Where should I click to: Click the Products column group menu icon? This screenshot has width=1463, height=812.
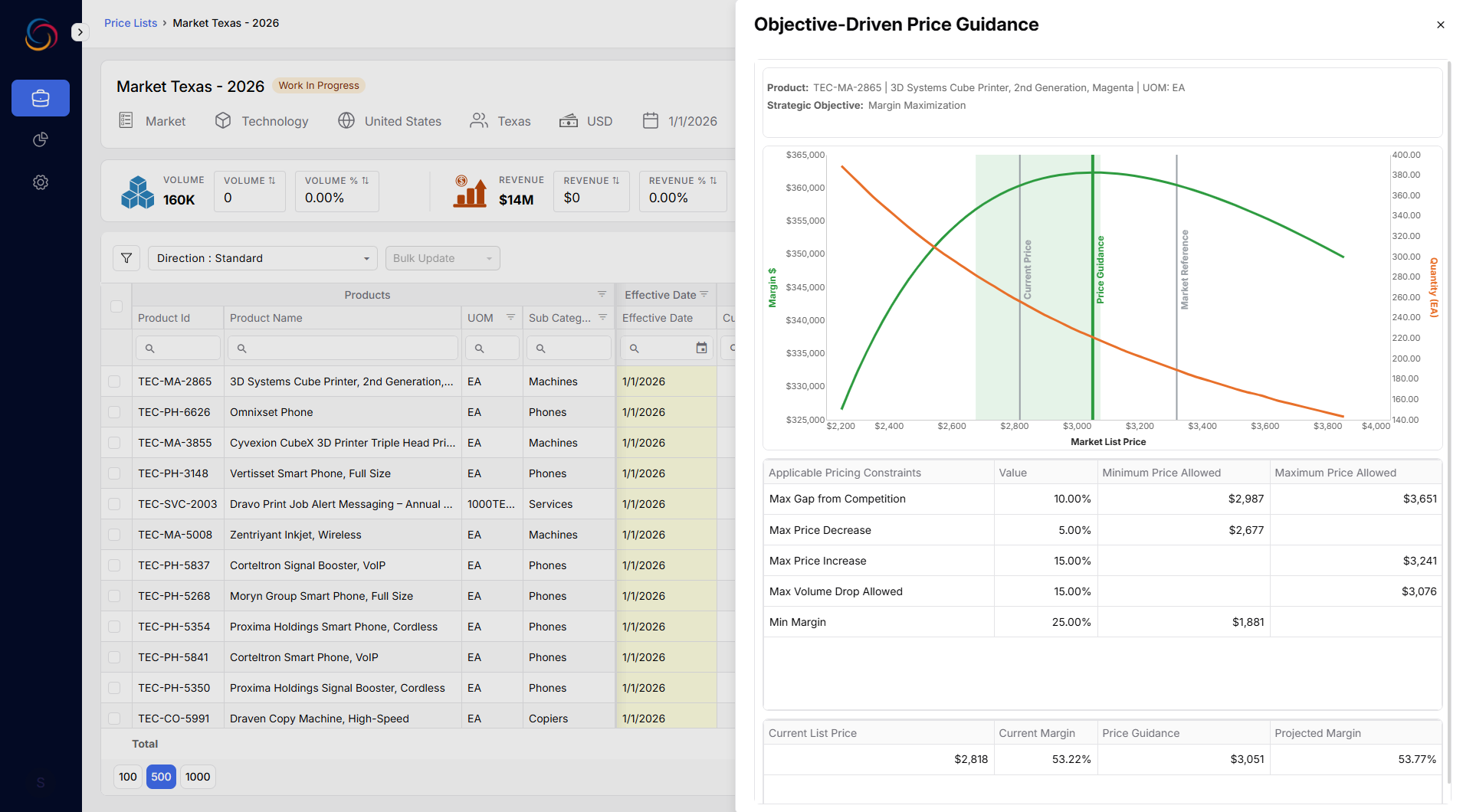pyautogui.click(x=602, y=294)
